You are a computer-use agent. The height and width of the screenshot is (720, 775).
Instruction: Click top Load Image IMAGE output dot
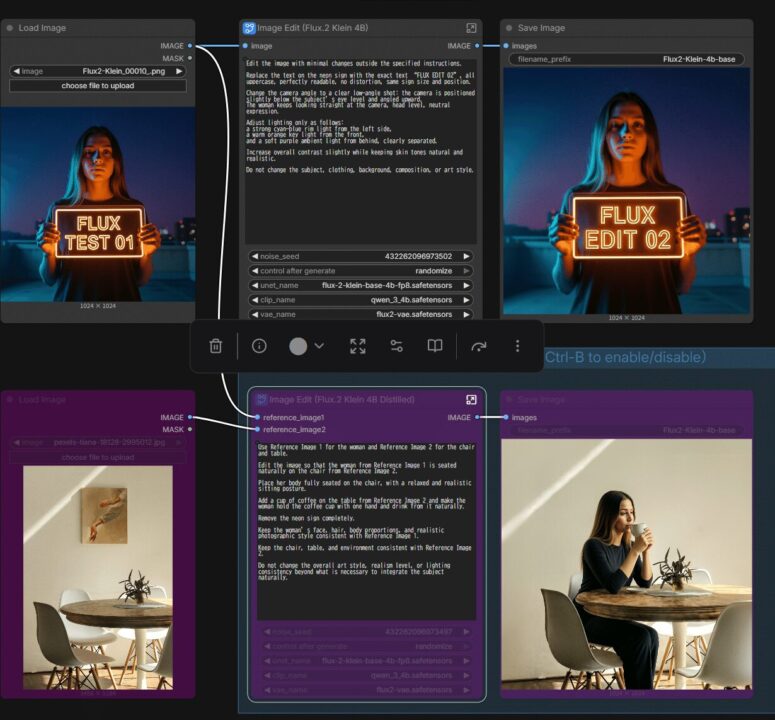[x=190, y=46]
